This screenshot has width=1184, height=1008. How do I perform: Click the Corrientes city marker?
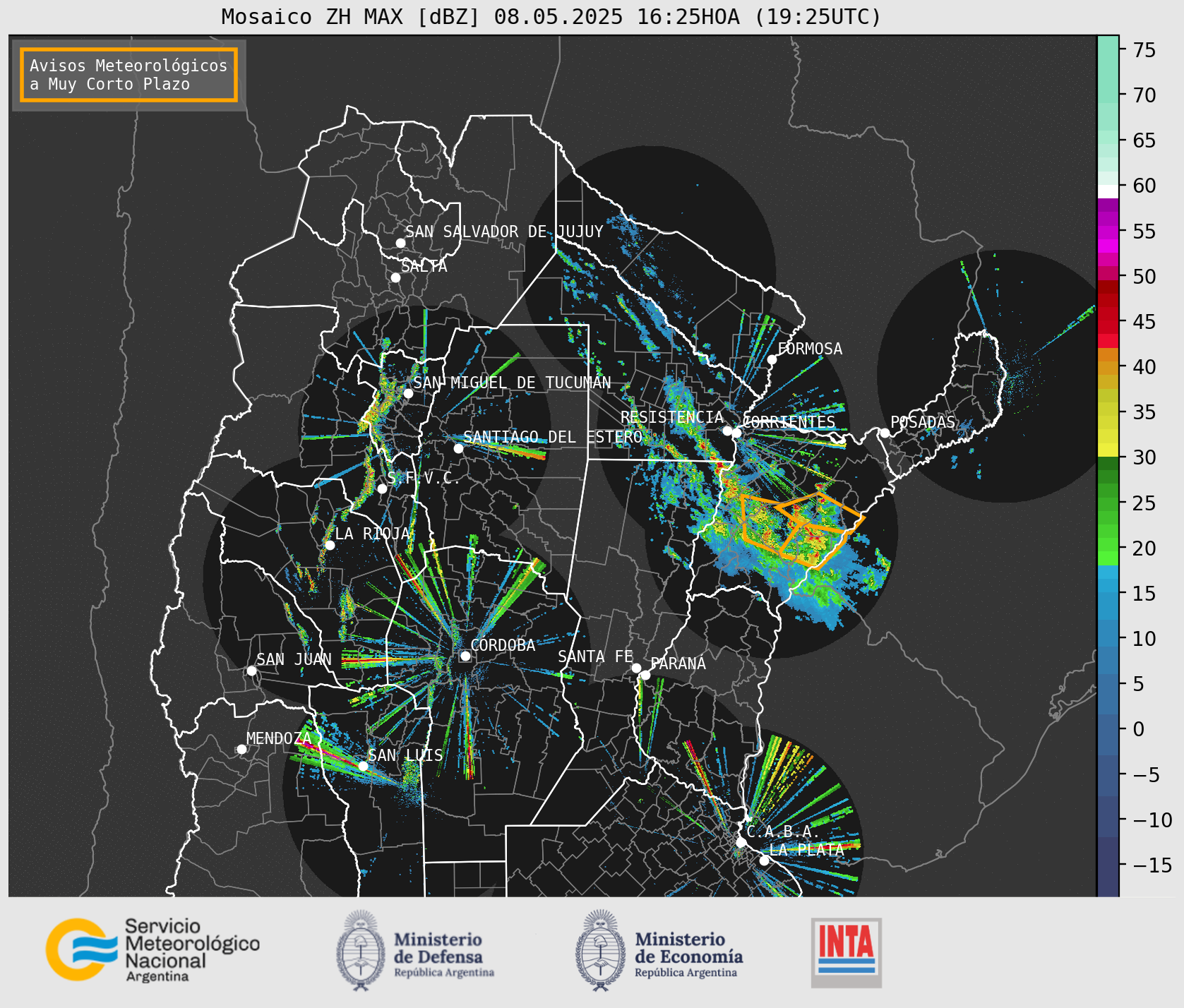736,433
